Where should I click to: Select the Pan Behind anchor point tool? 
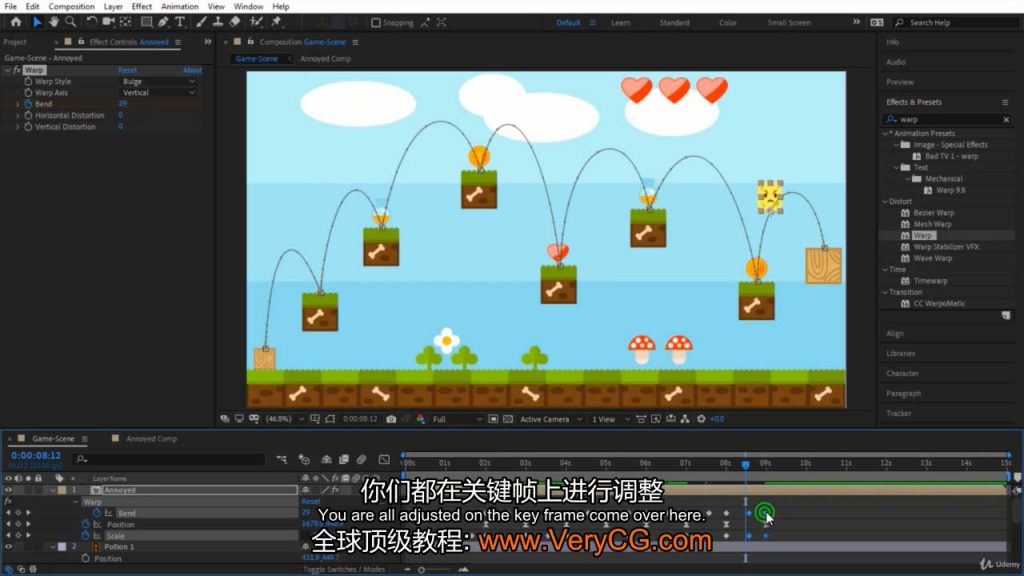(x=125, y=22)
